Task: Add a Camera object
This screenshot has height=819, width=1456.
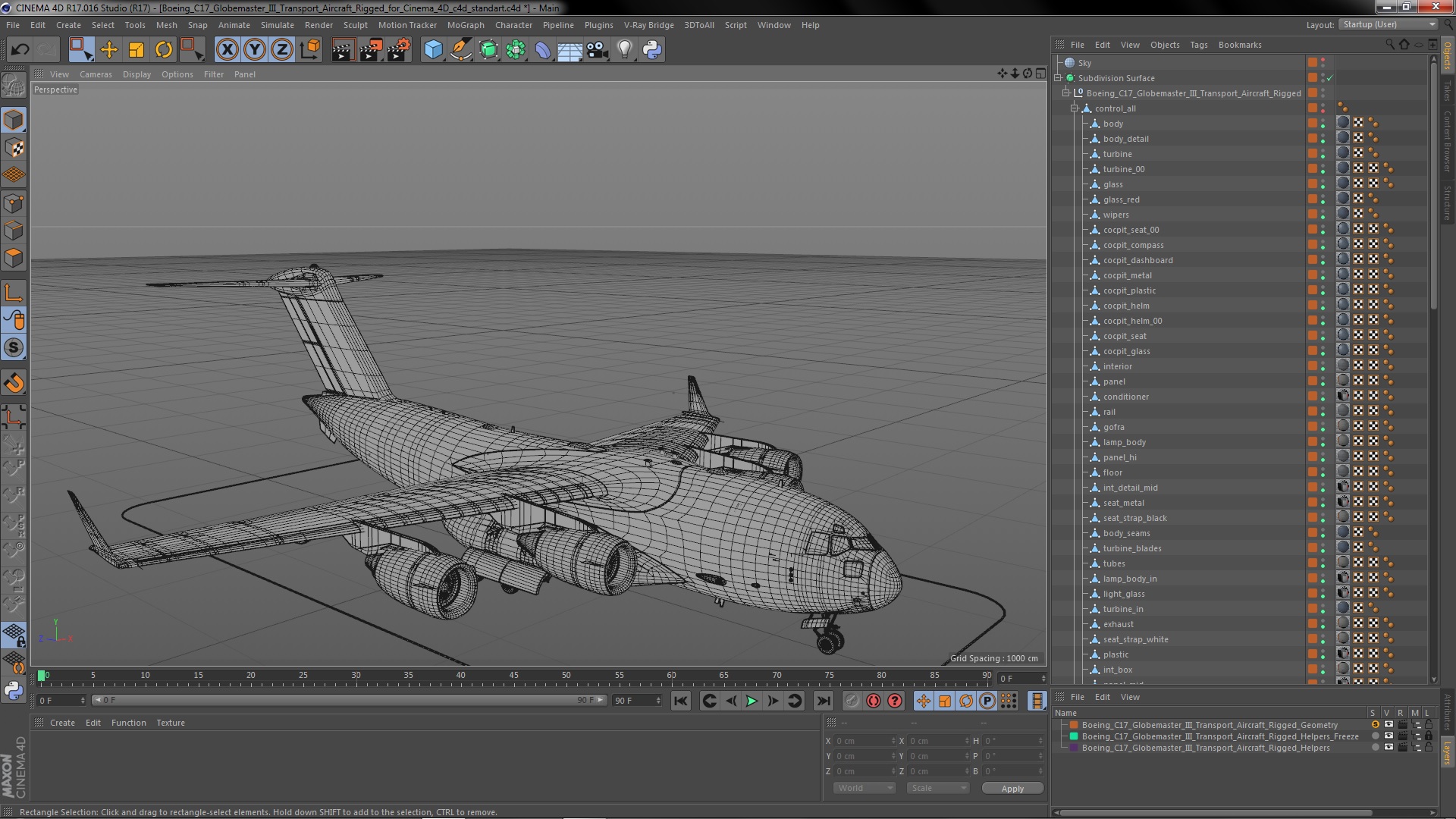Action: point(598,50)
